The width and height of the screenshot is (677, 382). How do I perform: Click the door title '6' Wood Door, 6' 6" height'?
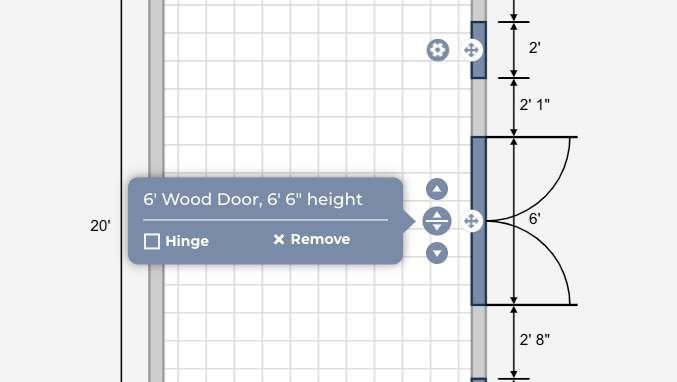(x=253, y=199)
